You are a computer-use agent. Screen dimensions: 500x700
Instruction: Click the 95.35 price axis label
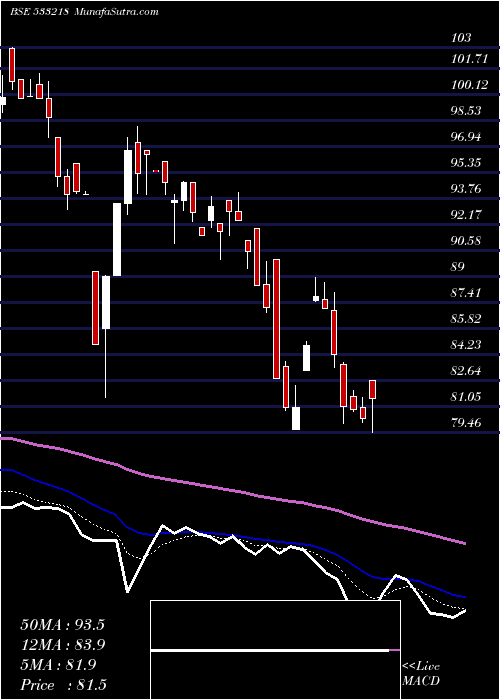tap(467, 162)
